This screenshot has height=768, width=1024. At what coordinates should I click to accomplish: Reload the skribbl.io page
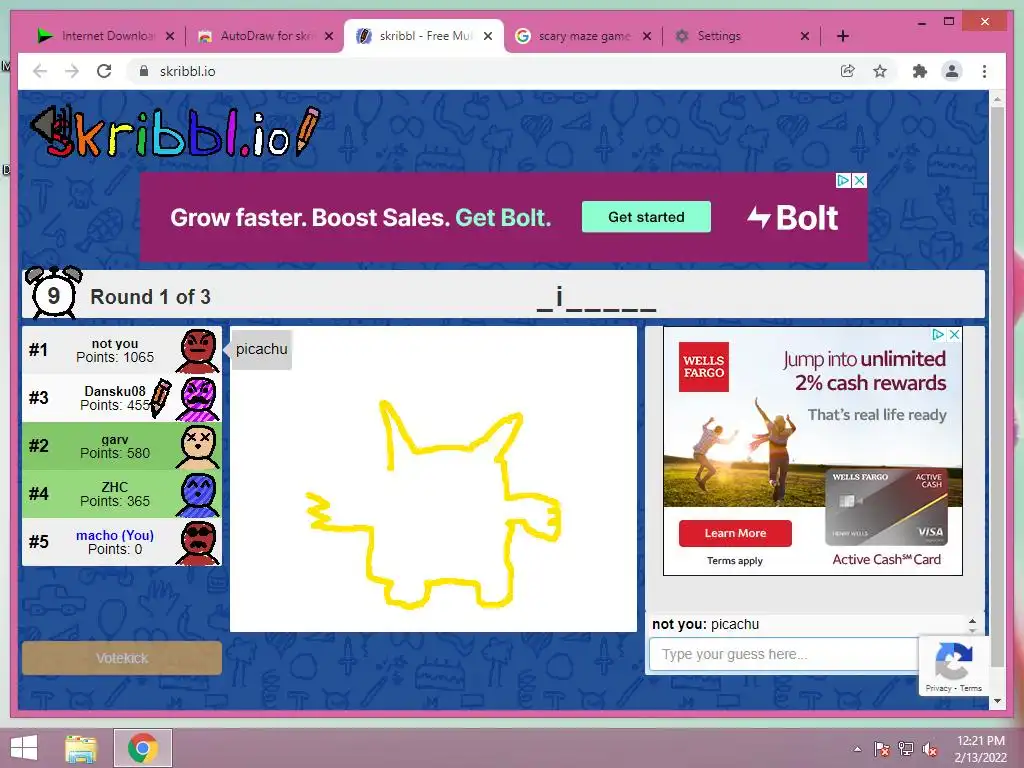pyautogui.click(x=104, y=71)
